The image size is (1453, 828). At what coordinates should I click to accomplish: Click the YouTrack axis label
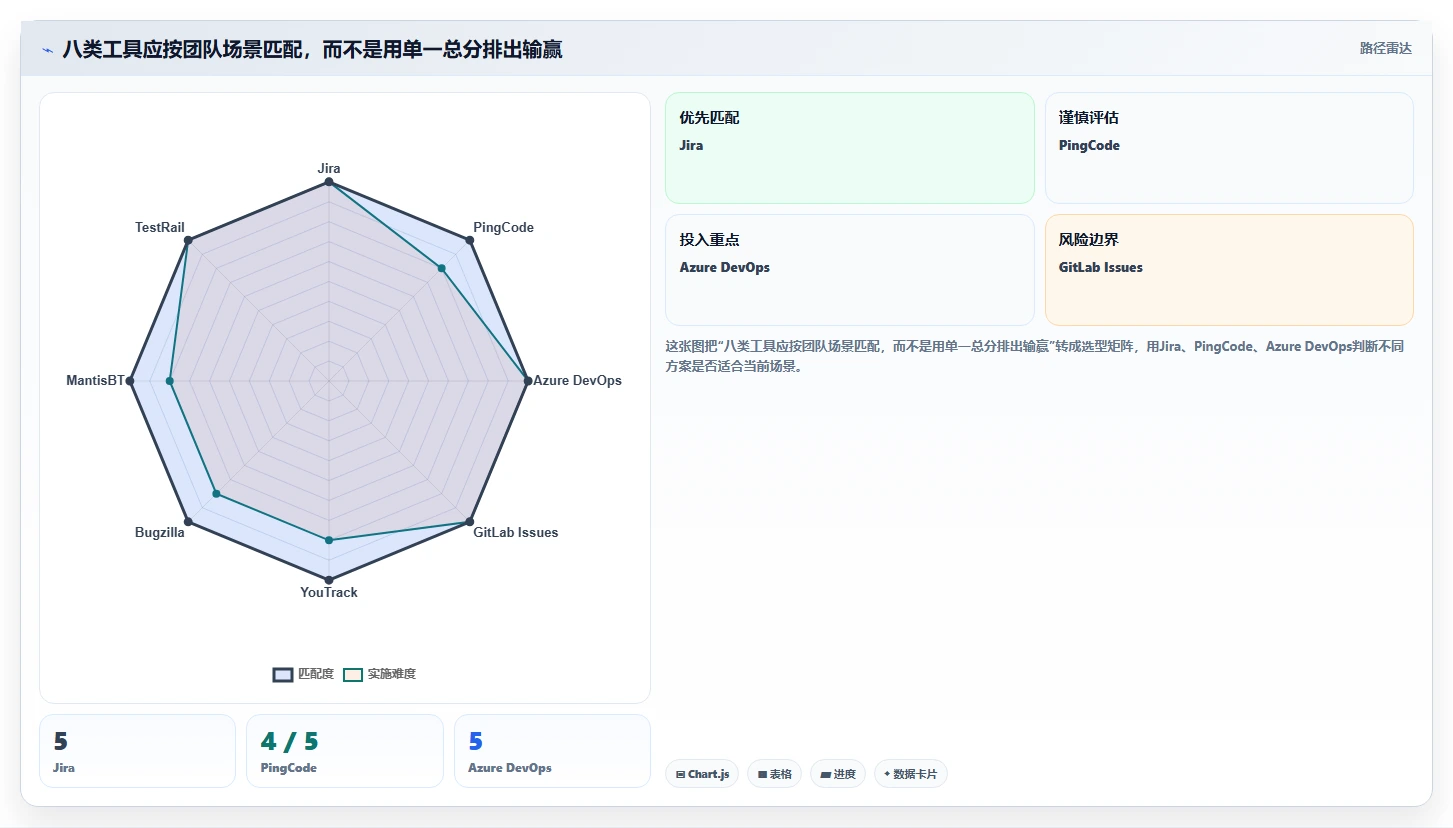tap(329, 592)
